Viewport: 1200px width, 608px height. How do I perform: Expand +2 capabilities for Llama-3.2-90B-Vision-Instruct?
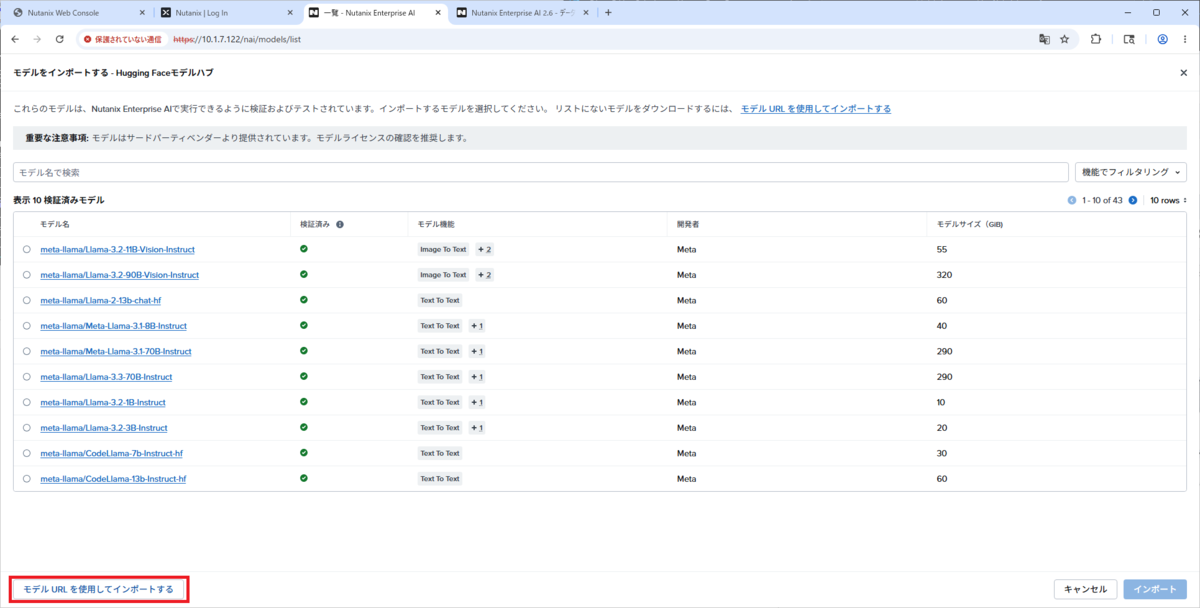[484, 275]
